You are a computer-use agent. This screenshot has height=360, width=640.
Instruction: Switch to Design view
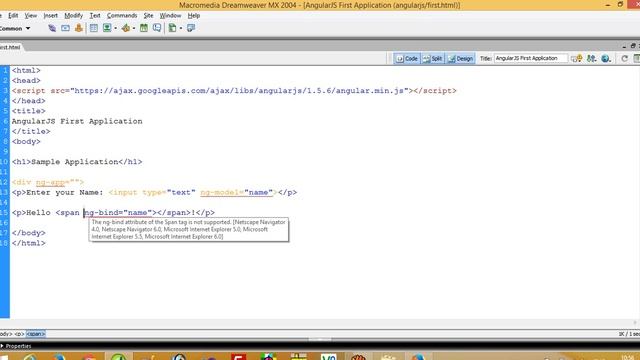tap(460, 59)
